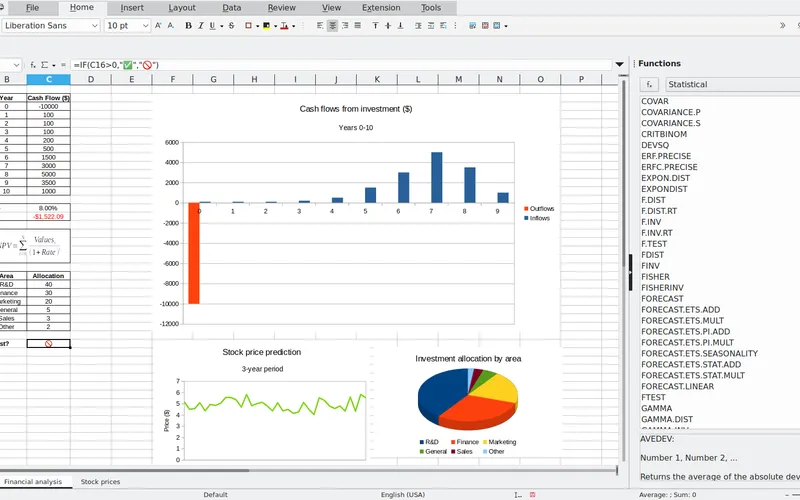This screenshot has width=800, height=500.
Task: Toggle strikethrough formatting
Action: pos(232,26)
